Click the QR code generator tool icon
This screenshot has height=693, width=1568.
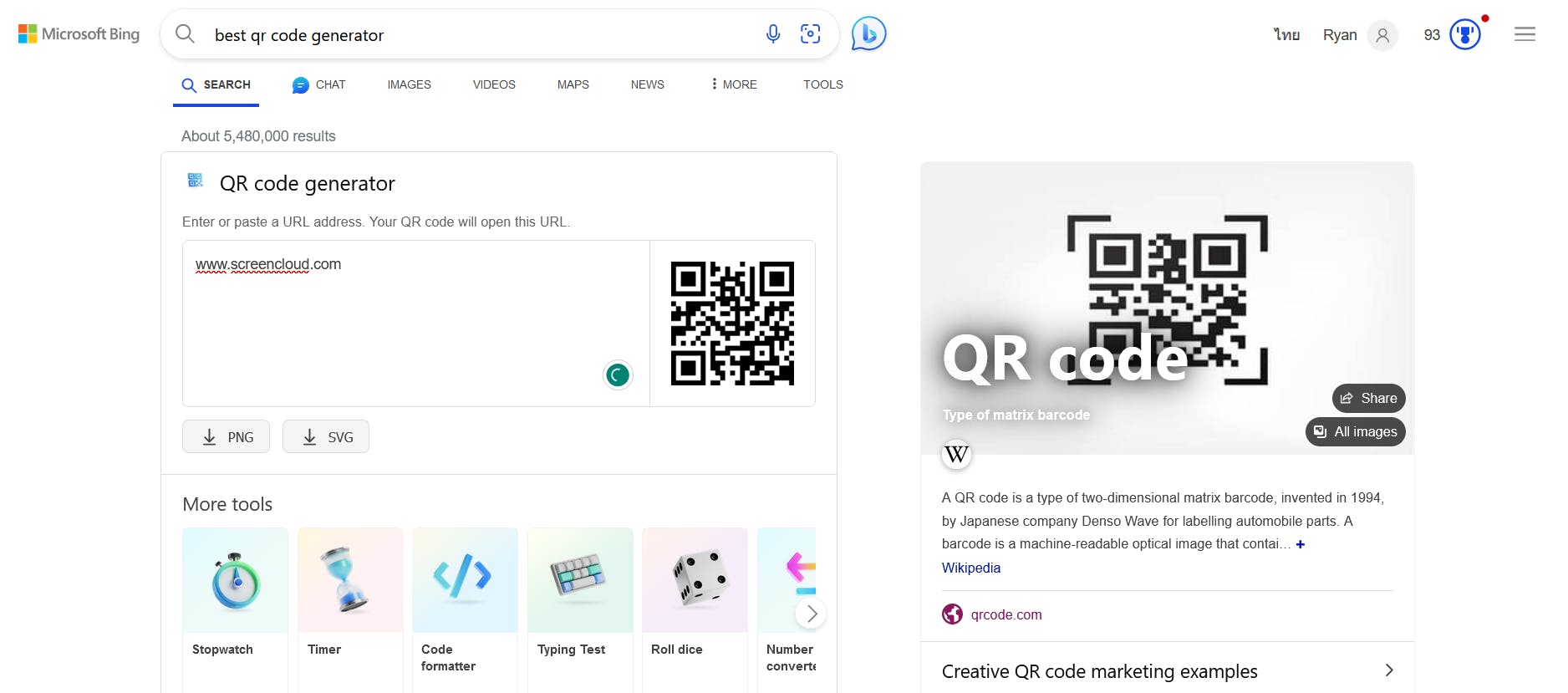point(196,181)
